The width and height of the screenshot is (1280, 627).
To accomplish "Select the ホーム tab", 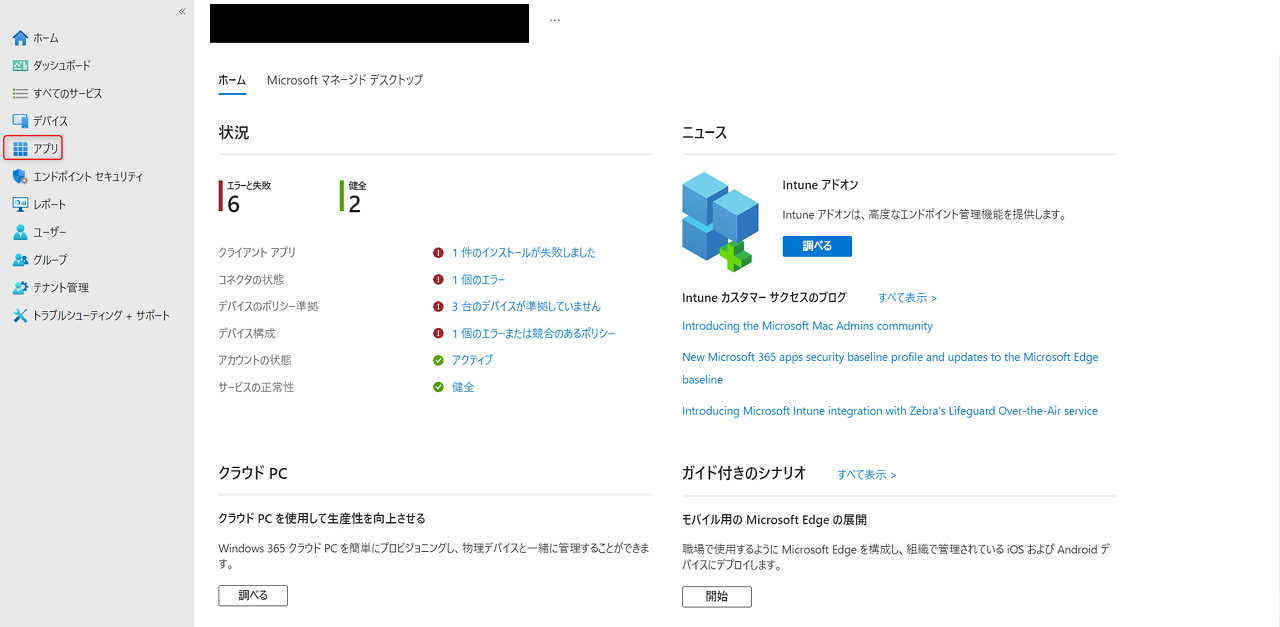I will tap(232, 80).
